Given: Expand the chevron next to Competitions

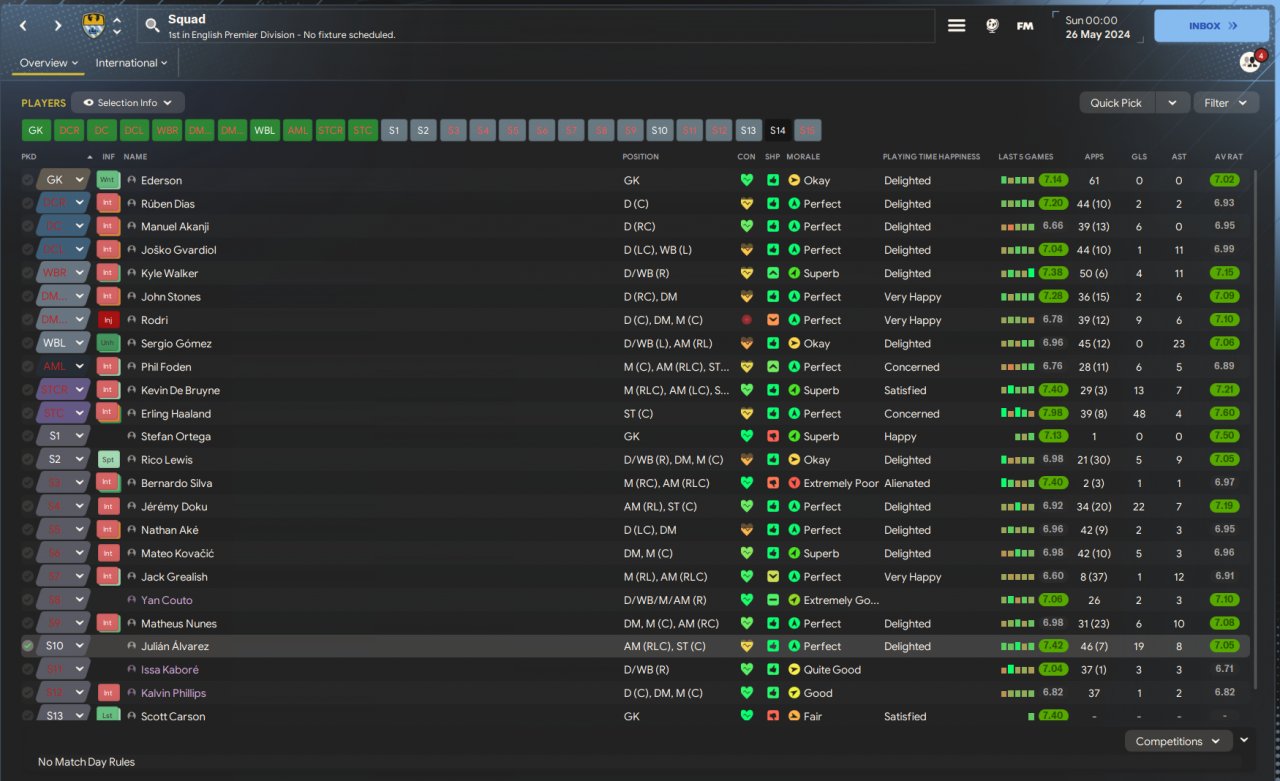Looking at the screenshot, I should [1244, 740].
